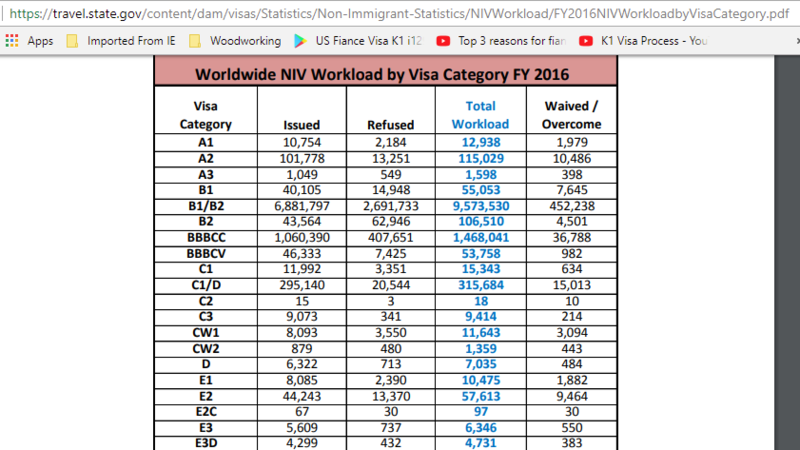Click the US Fiance Visa K1 bookmark icon
Viewport: 800px width, 450px height.
(299, 42)
